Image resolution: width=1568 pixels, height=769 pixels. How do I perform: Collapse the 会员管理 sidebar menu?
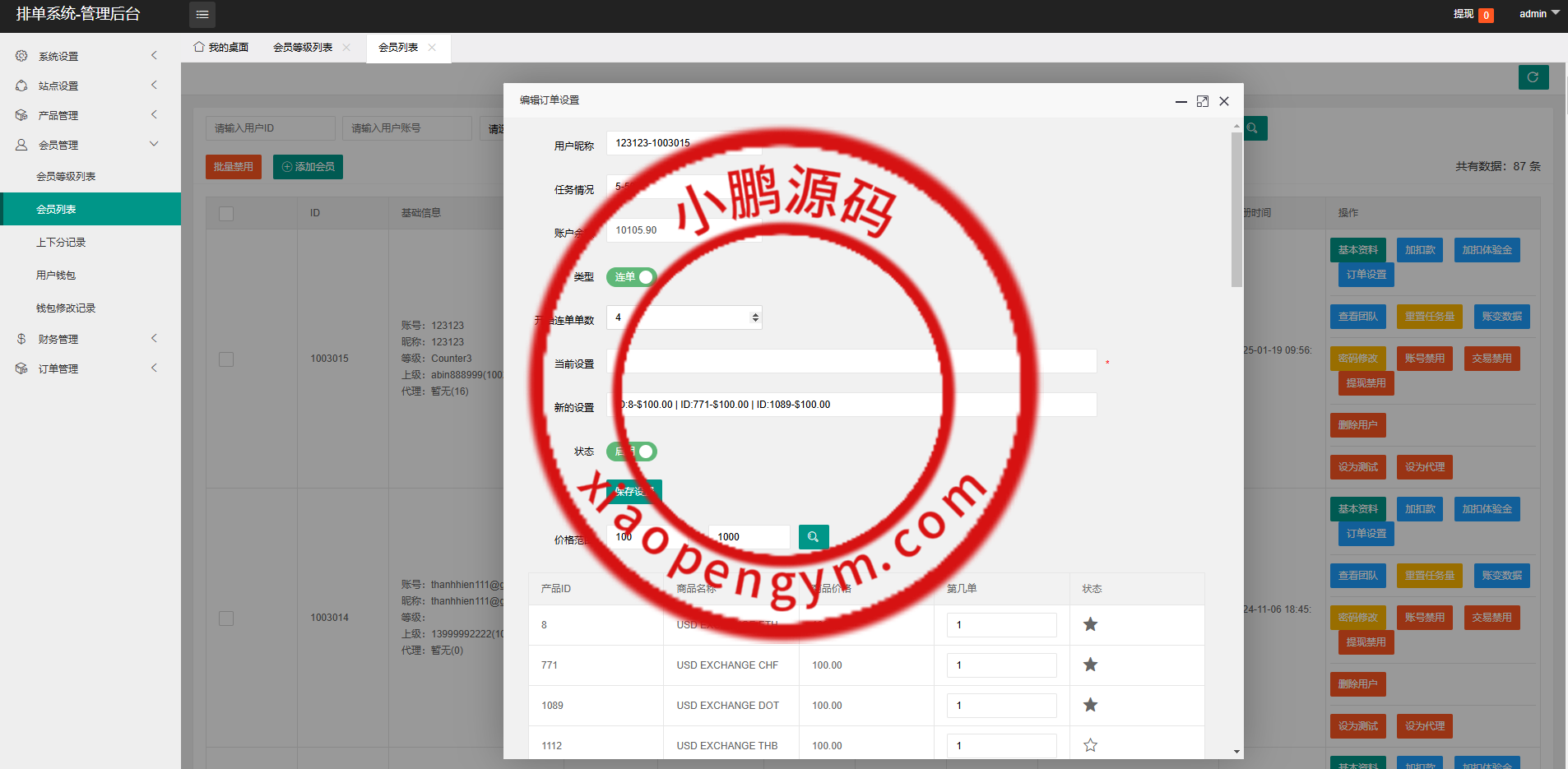[x=90, y=145]
